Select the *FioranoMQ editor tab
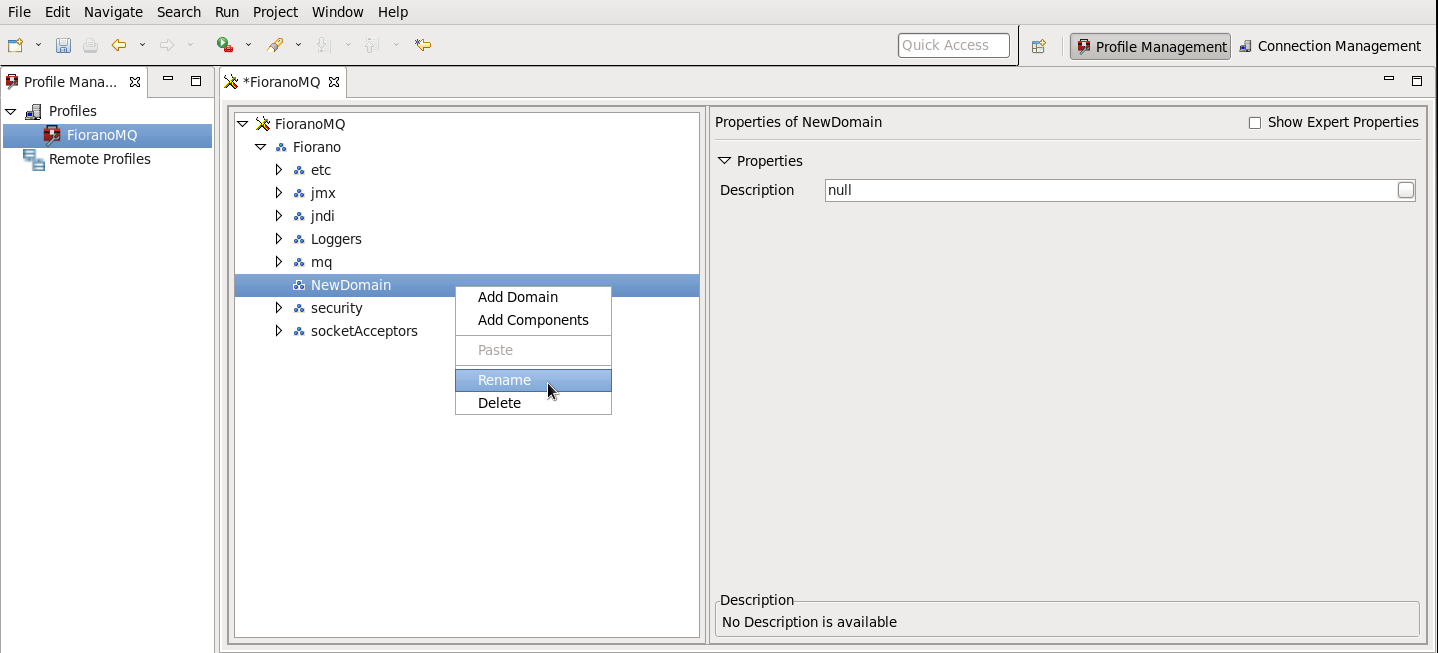The image size is (1438, 653). [281, 82]
